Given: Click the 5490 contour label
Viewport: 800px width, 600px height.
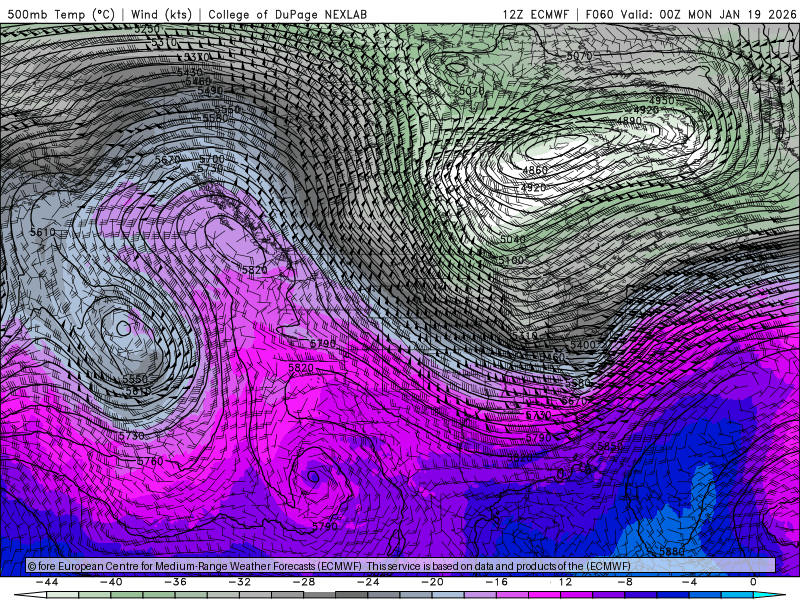Looking at the screenshot, I should point(210,91).
